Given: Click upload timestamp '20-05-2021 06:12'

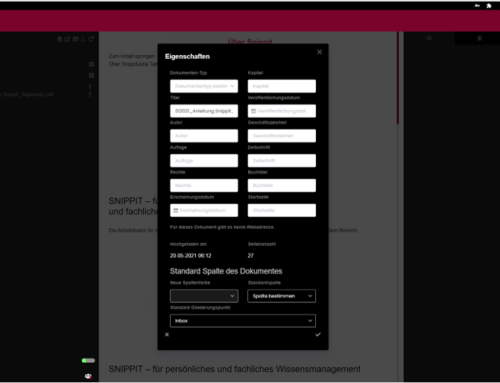Looking at the screenshot, I should tap(190, 256).
